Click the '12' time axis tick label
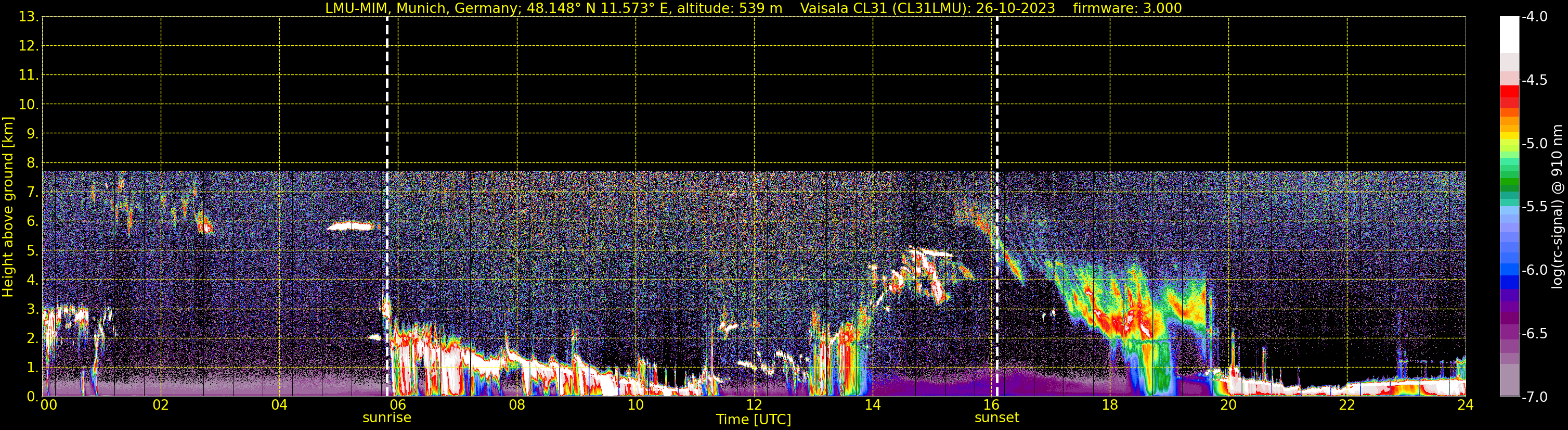Screen dimensions: 1568x430 754,405
